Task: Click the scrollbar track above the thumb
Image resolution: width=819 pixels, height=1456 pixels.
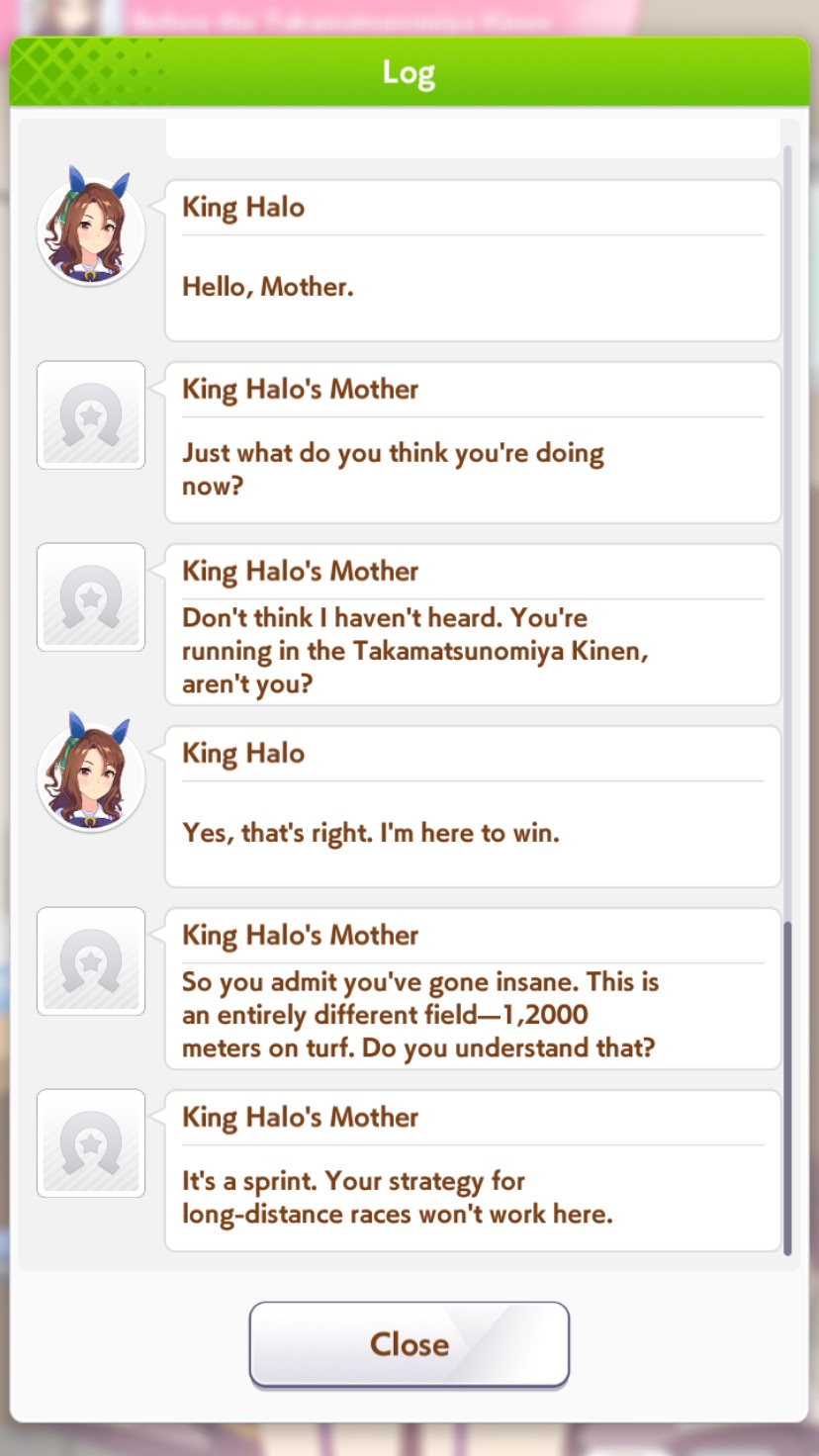Action: click(x=787, y=534)
